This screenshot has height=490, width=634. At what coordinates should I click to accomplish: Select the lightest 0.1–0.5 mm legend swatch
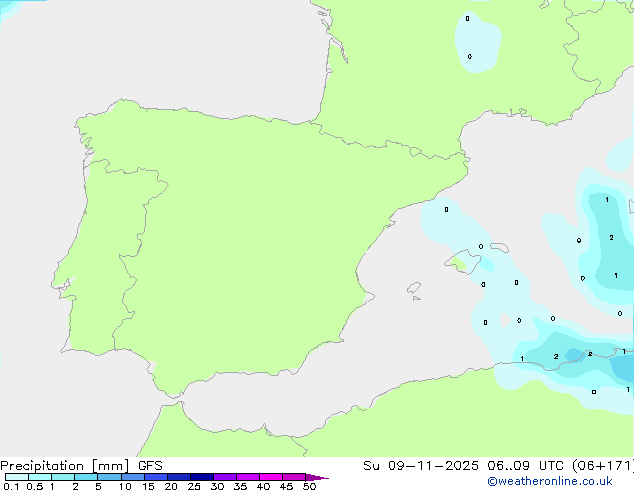pyautogui.click(x=16, y=477)
